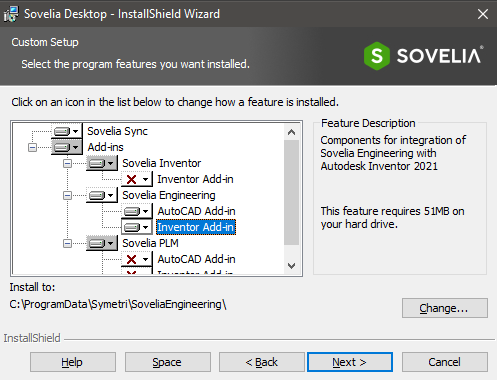This screenshot has height=380, width=497.
Task: Click the feature list scroll up arrow
Action: point(291,132)
